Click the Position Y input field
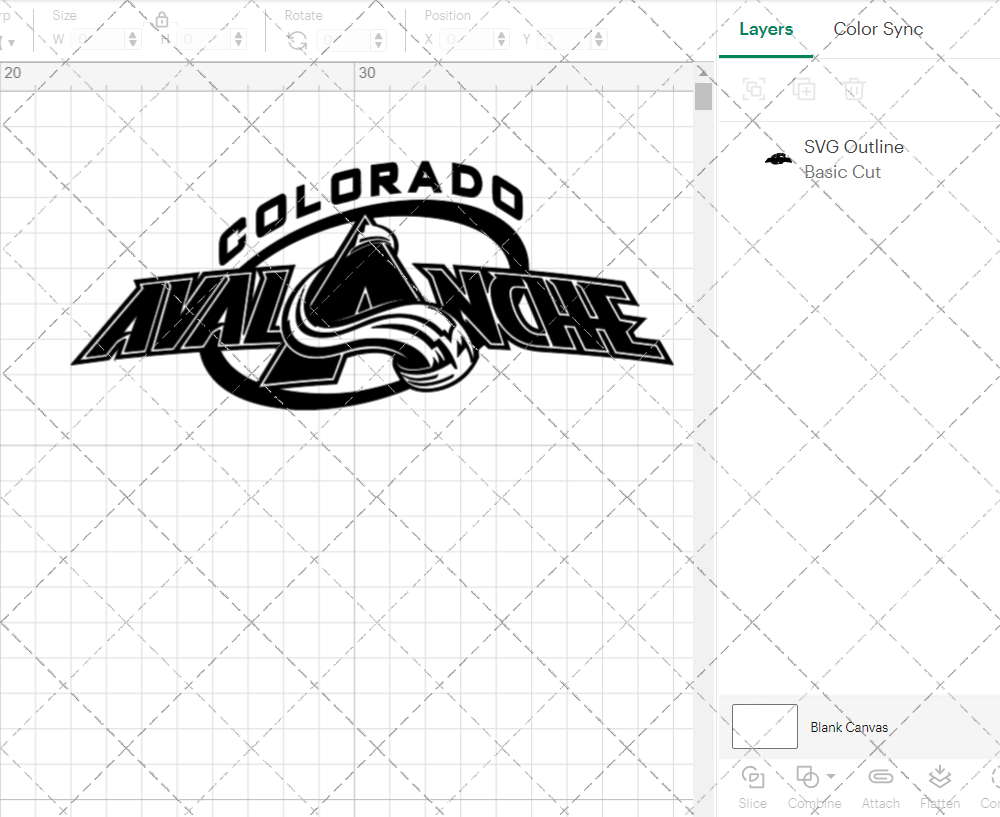Viewport: 1000px width, 817px height. [x=564, y=40]
